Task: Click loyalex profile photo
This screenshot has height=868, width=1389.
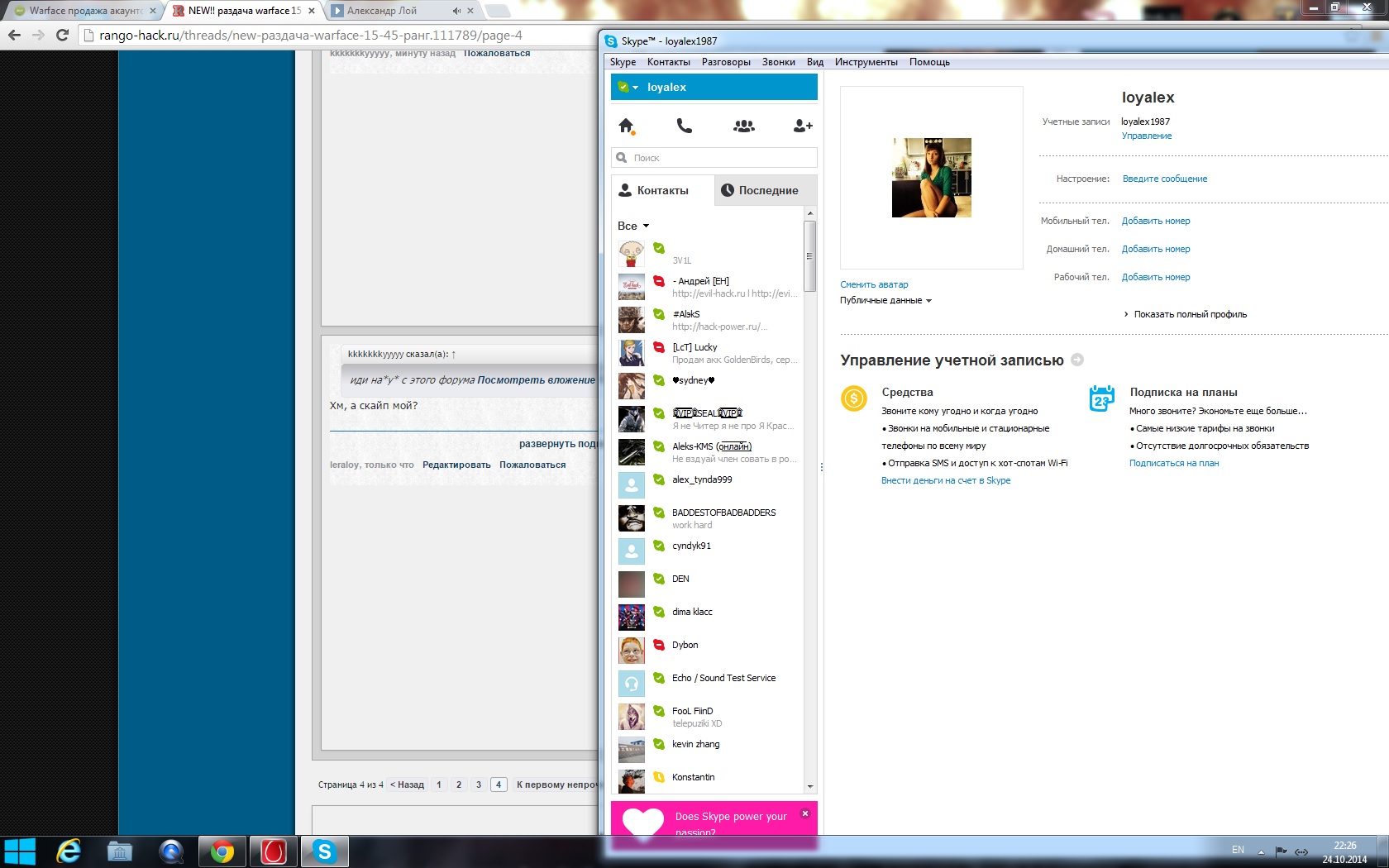Action: click(x=932, y=178)
